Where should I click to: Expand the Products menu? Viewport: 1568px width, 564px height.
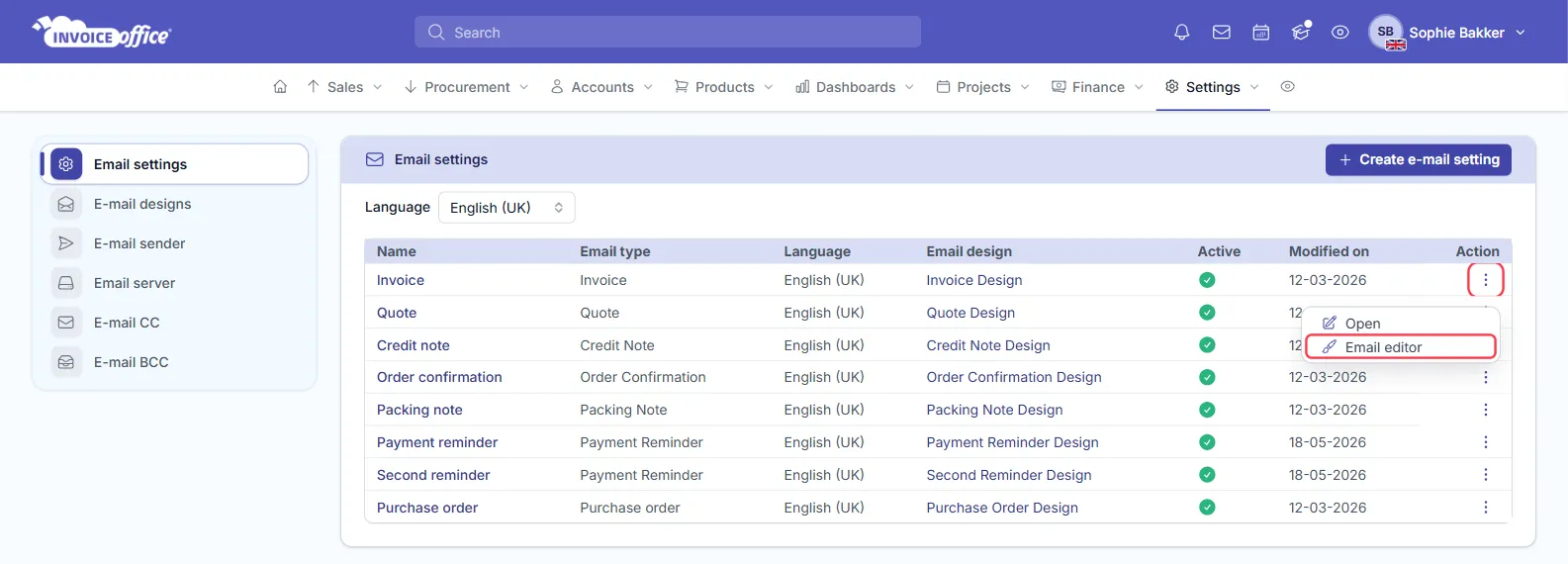click(x=724, y=87)
